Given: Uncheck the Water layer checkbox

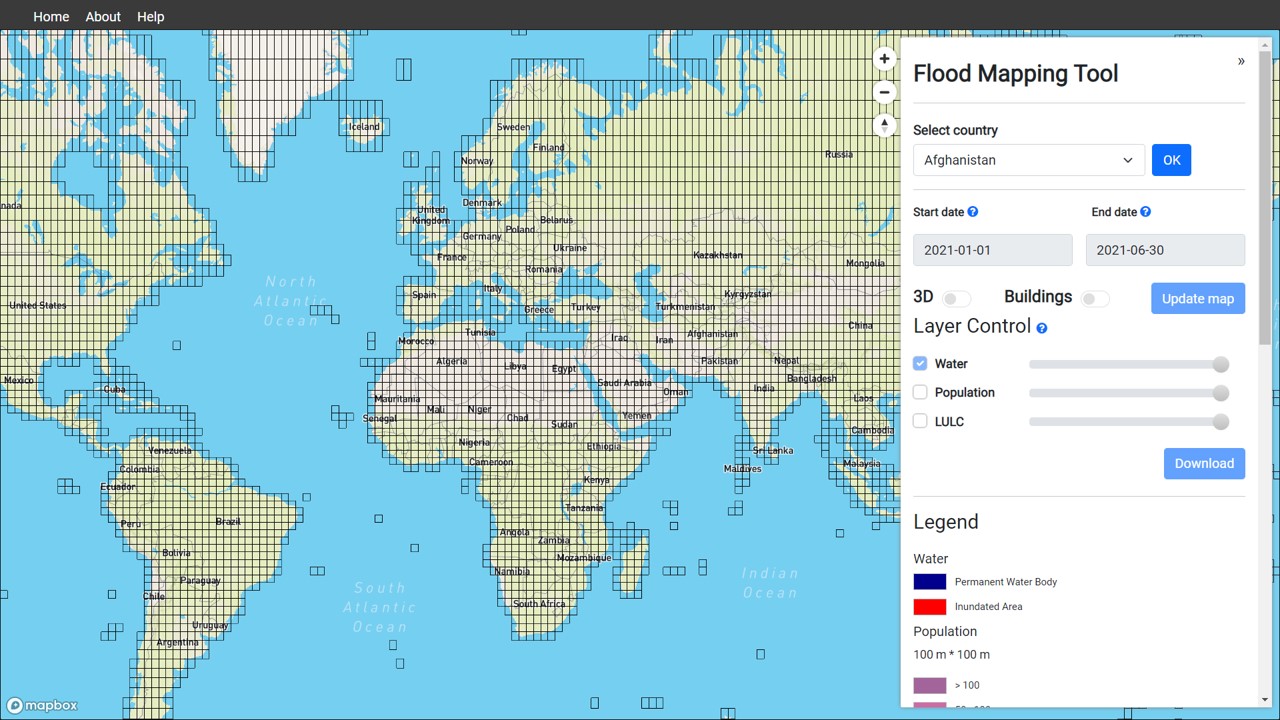Looking at the screenshot, I should pyautogui.click(x=920, y=364).
